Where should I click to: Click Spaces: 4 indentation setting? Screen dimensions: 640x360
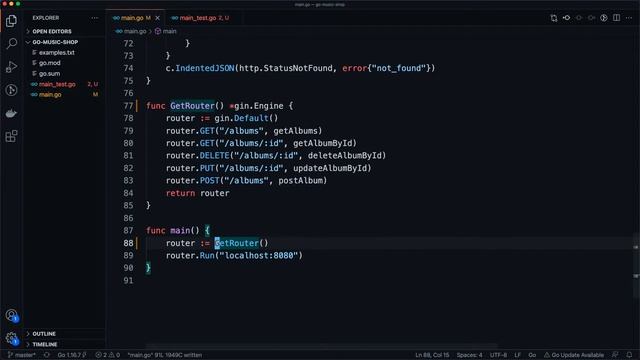469,355
